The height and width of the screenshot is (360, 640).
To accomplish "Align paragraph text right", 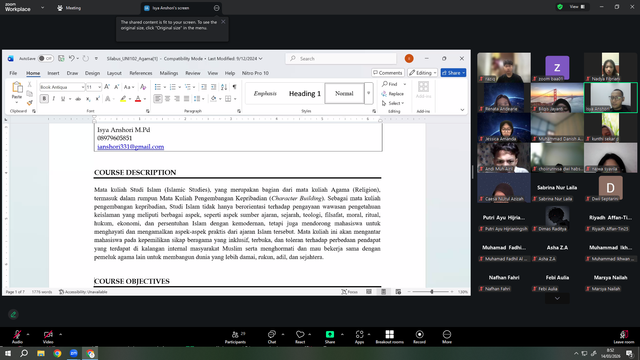I will pos(177,99).
